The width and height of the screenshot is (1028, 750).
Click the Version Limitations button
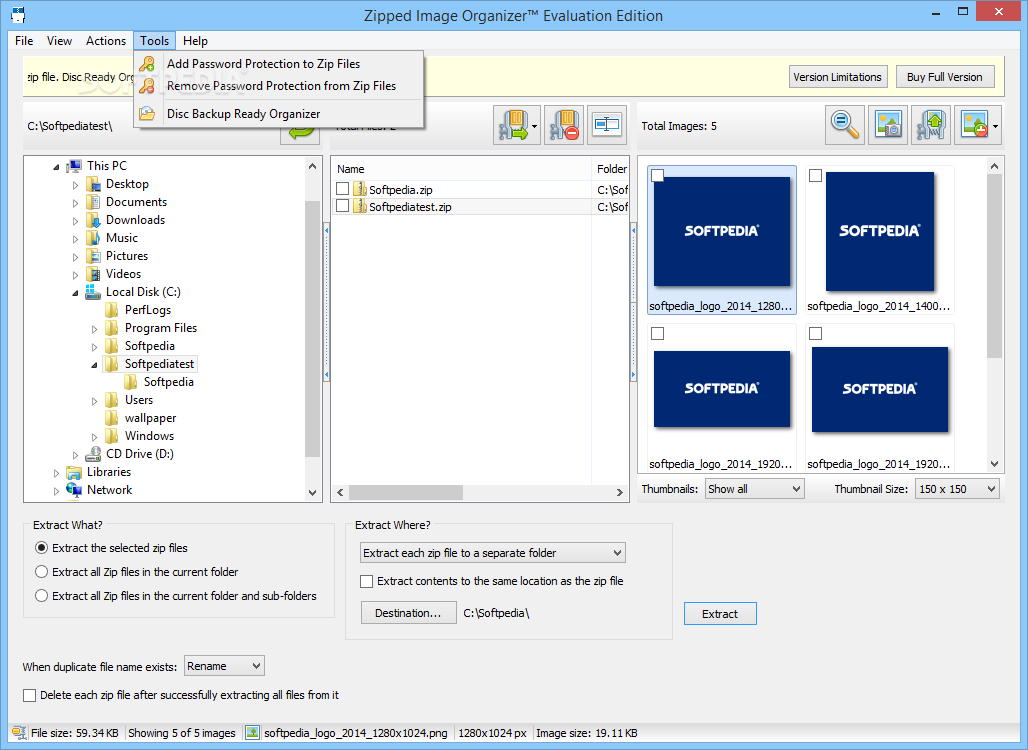click(837, 77)
